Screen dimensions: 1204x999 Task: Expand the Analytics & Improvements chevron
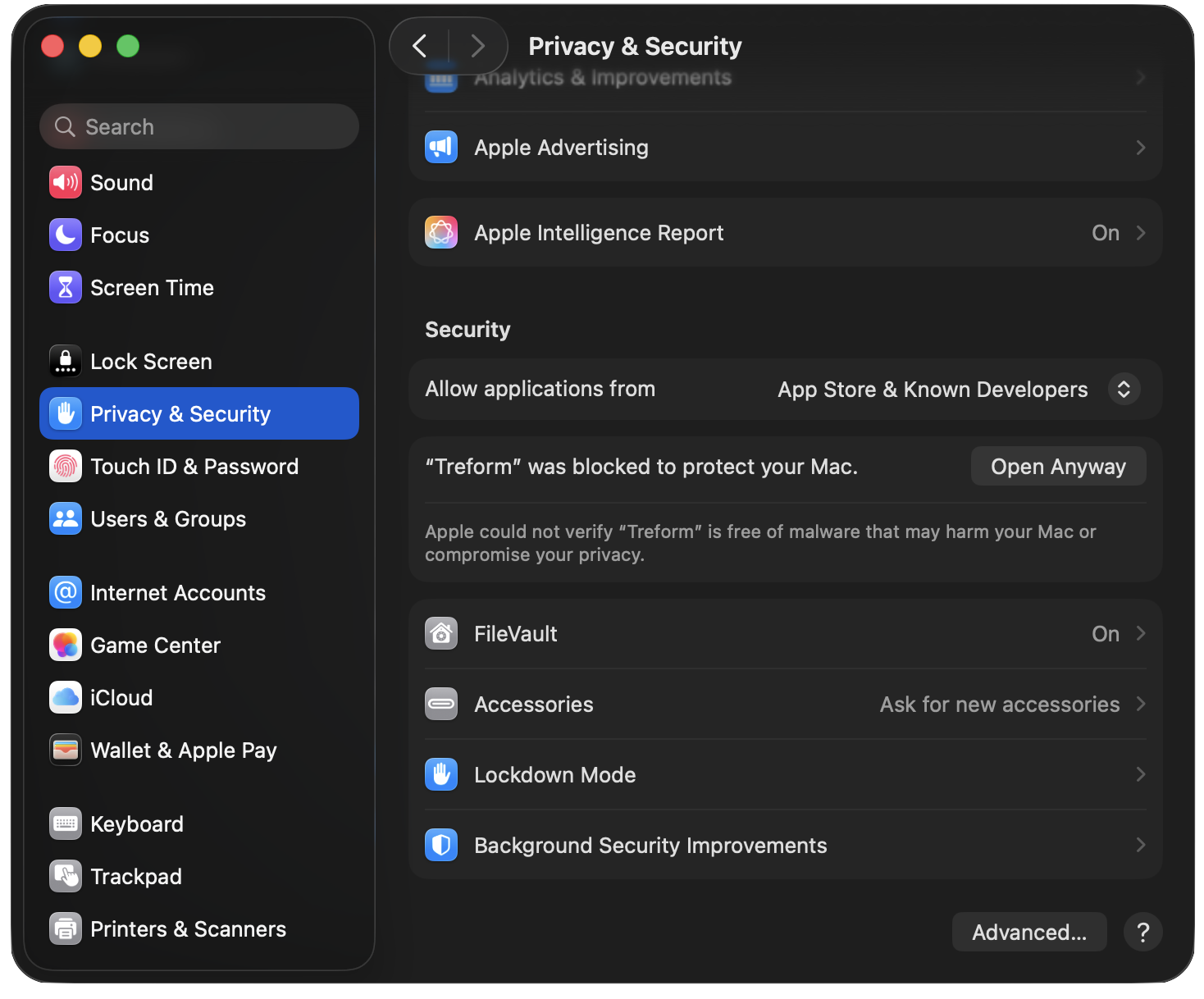[x=1141, y=77]
